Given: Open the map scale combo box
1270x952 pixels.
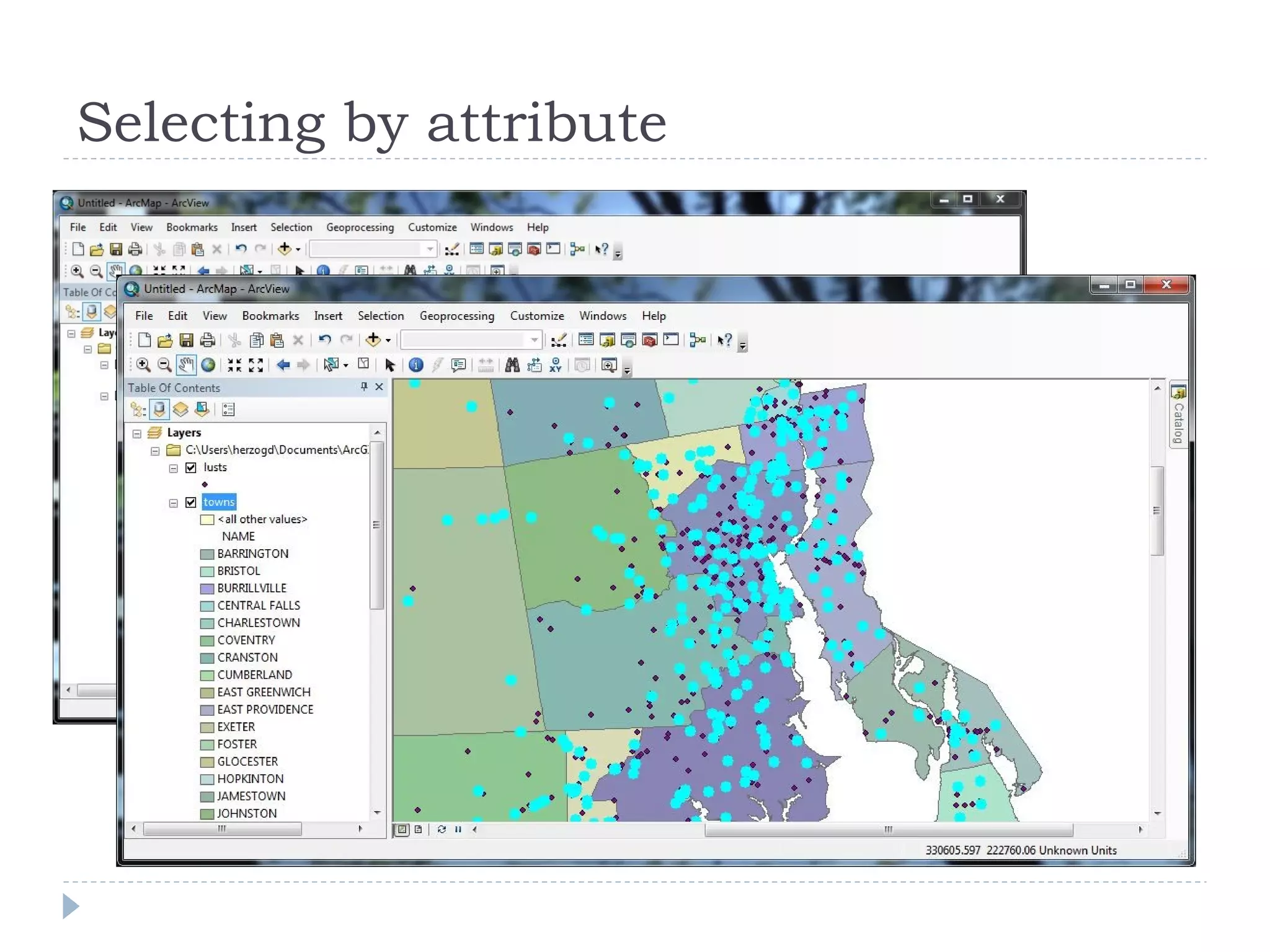Looking at the screenshot, I should (x=534, y=340).
